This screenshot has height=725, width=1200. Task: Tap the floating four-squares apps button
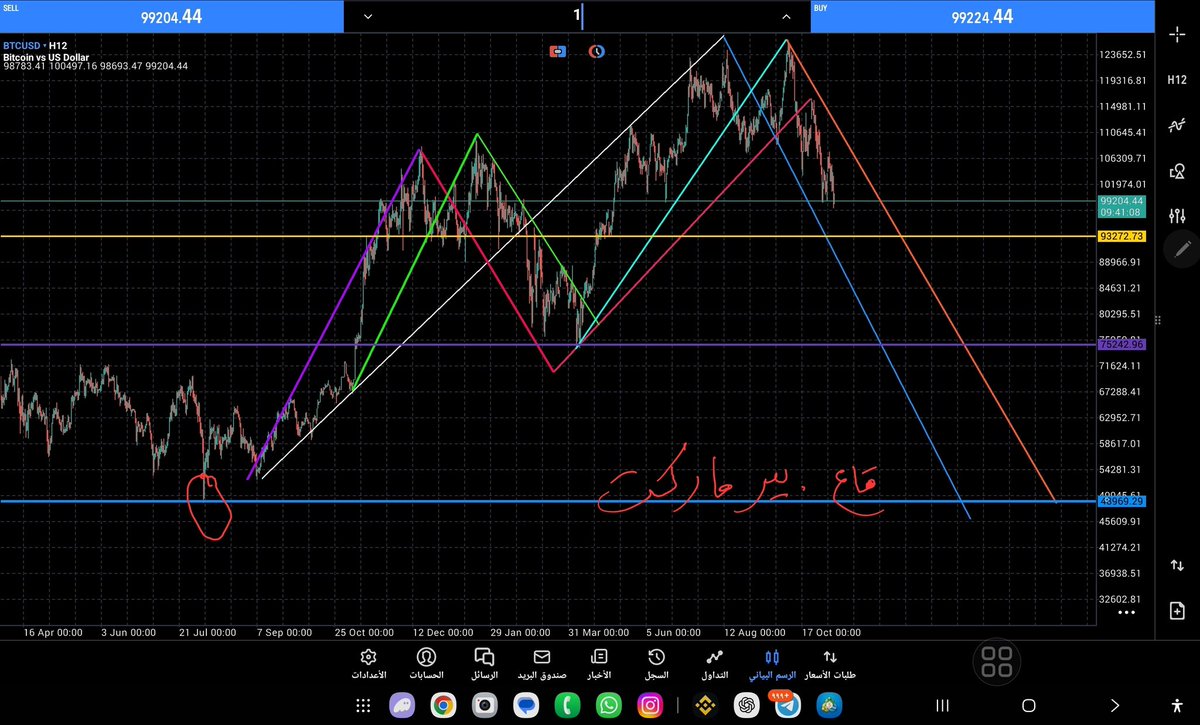click(x=997, y=661)
